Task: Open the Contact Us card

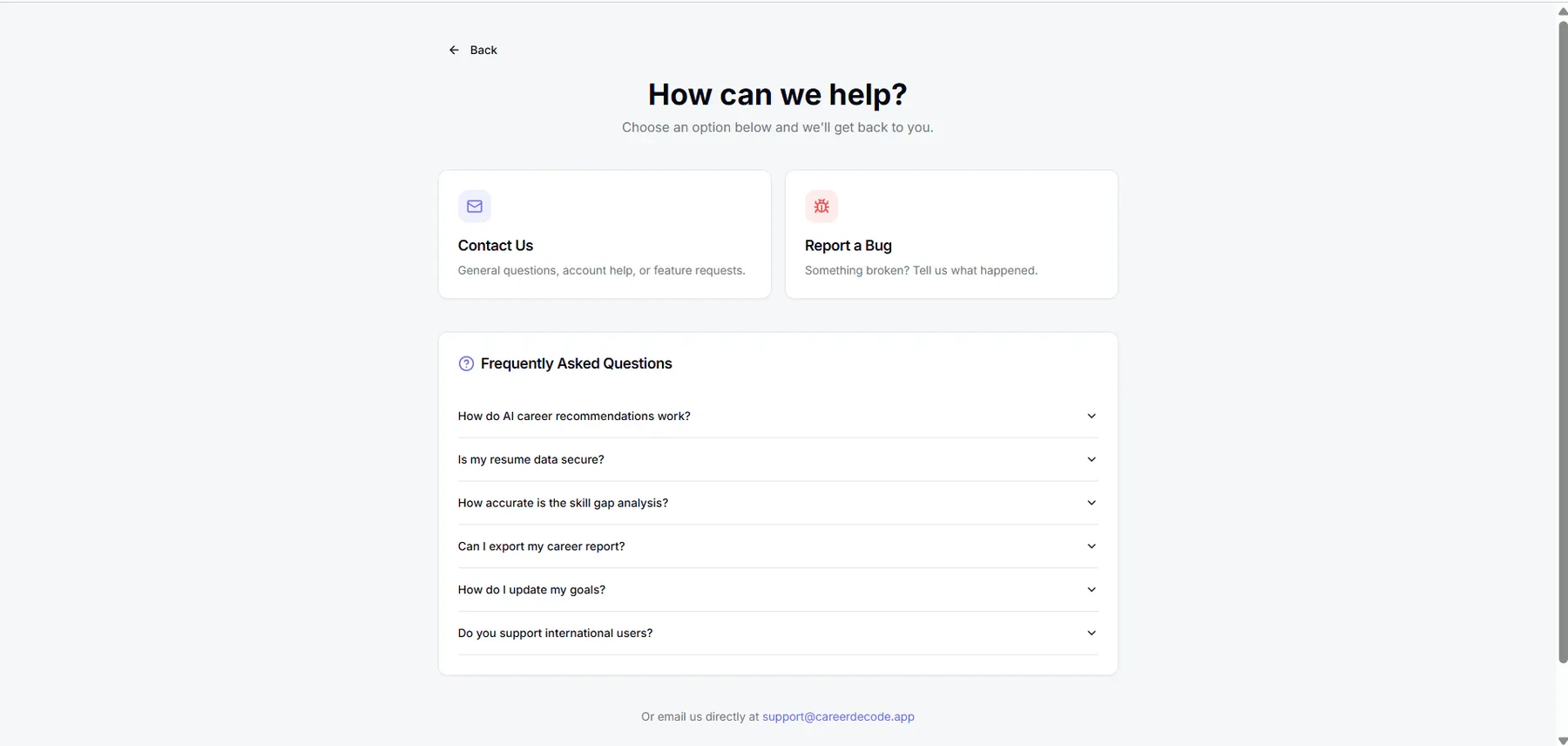Action: [x=605, y=234]
